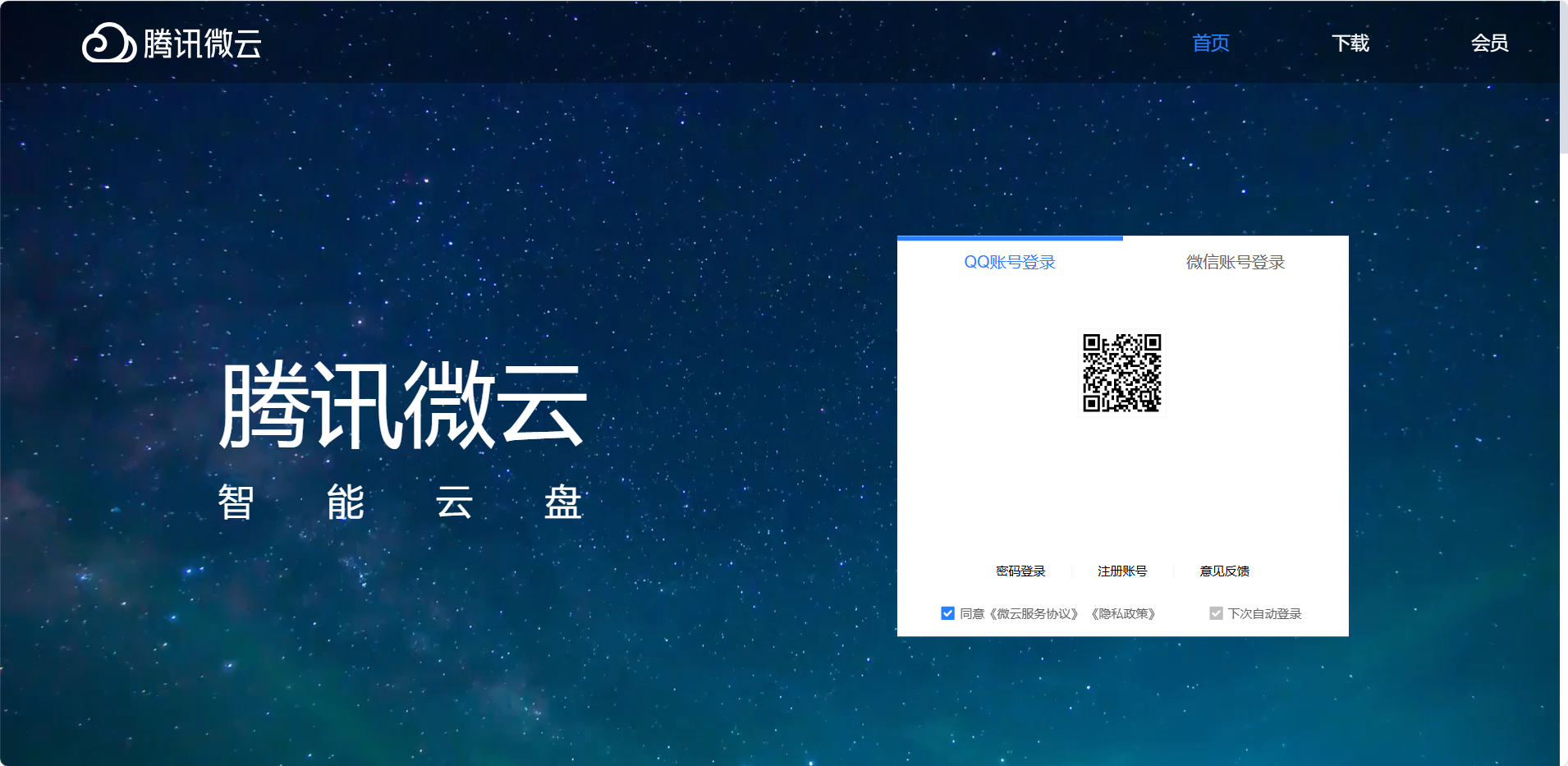The image size is (1568, 766).
Task: Click the QR code to refresh it
Action: [x=1122, y=372]
